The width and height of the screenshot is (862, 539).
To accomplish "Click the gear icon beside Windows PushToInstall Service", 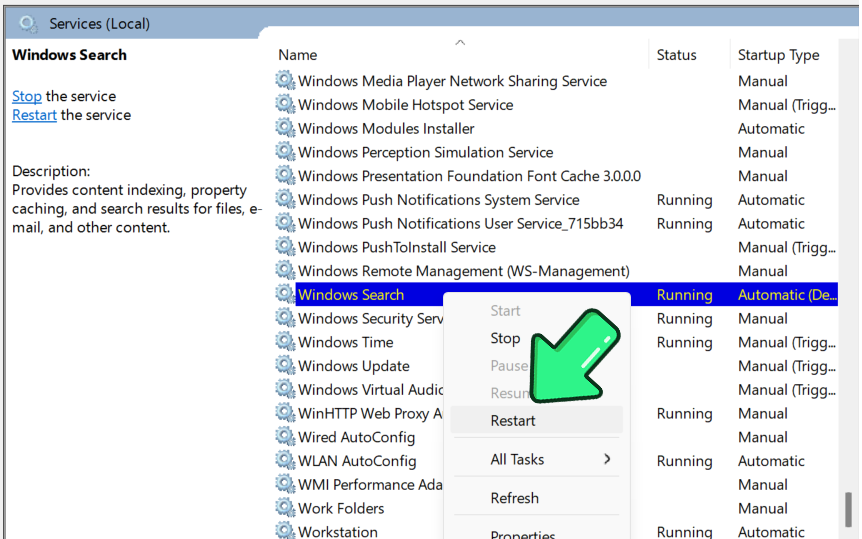I will (285, 246).
